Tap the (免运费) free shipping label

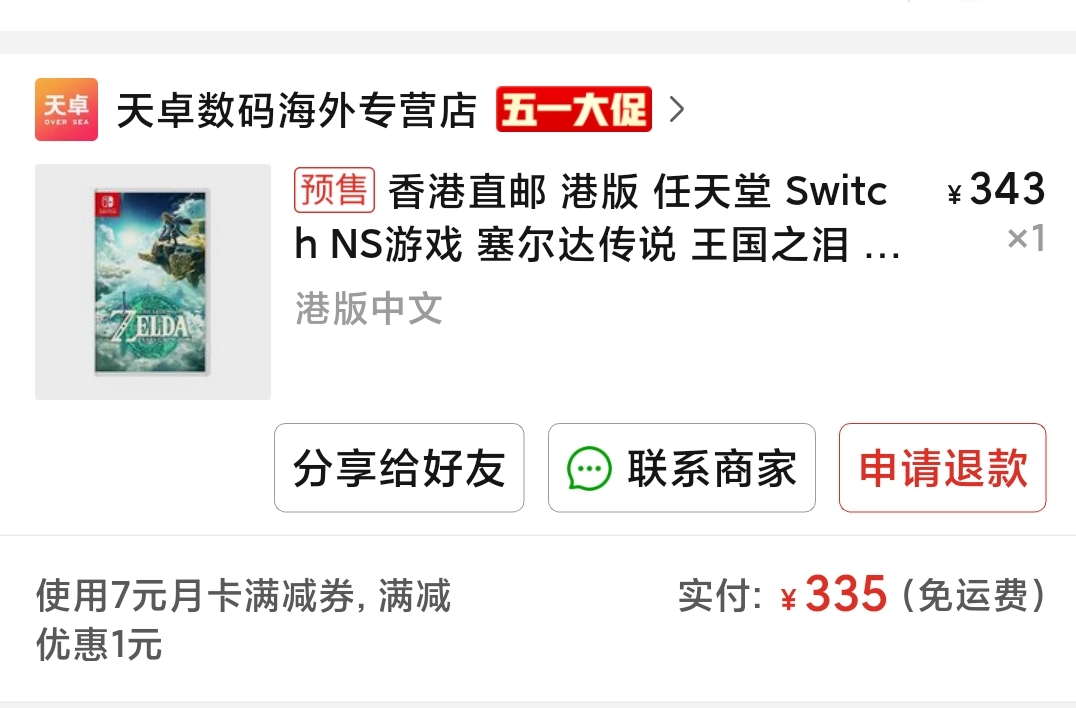click(974, 594)
